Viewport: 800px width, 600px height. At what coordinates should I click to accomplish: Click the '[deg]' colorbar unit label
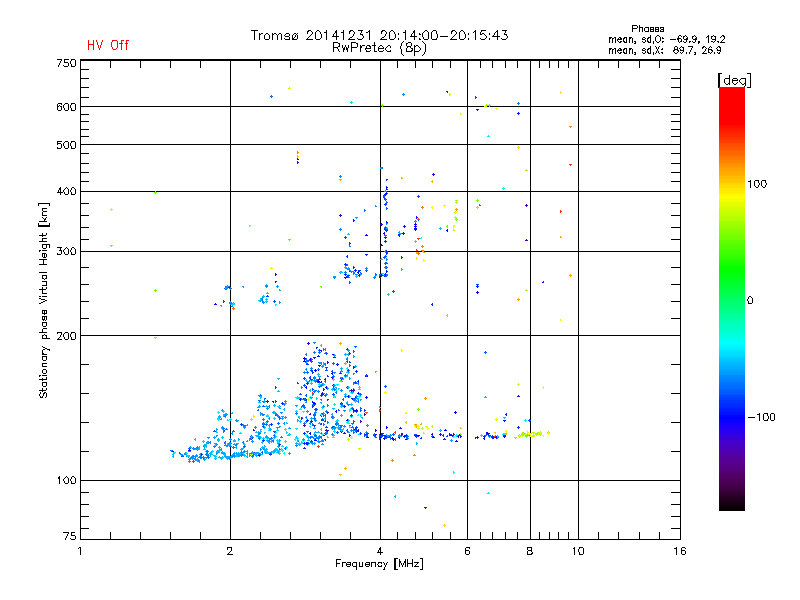point(734,80)
